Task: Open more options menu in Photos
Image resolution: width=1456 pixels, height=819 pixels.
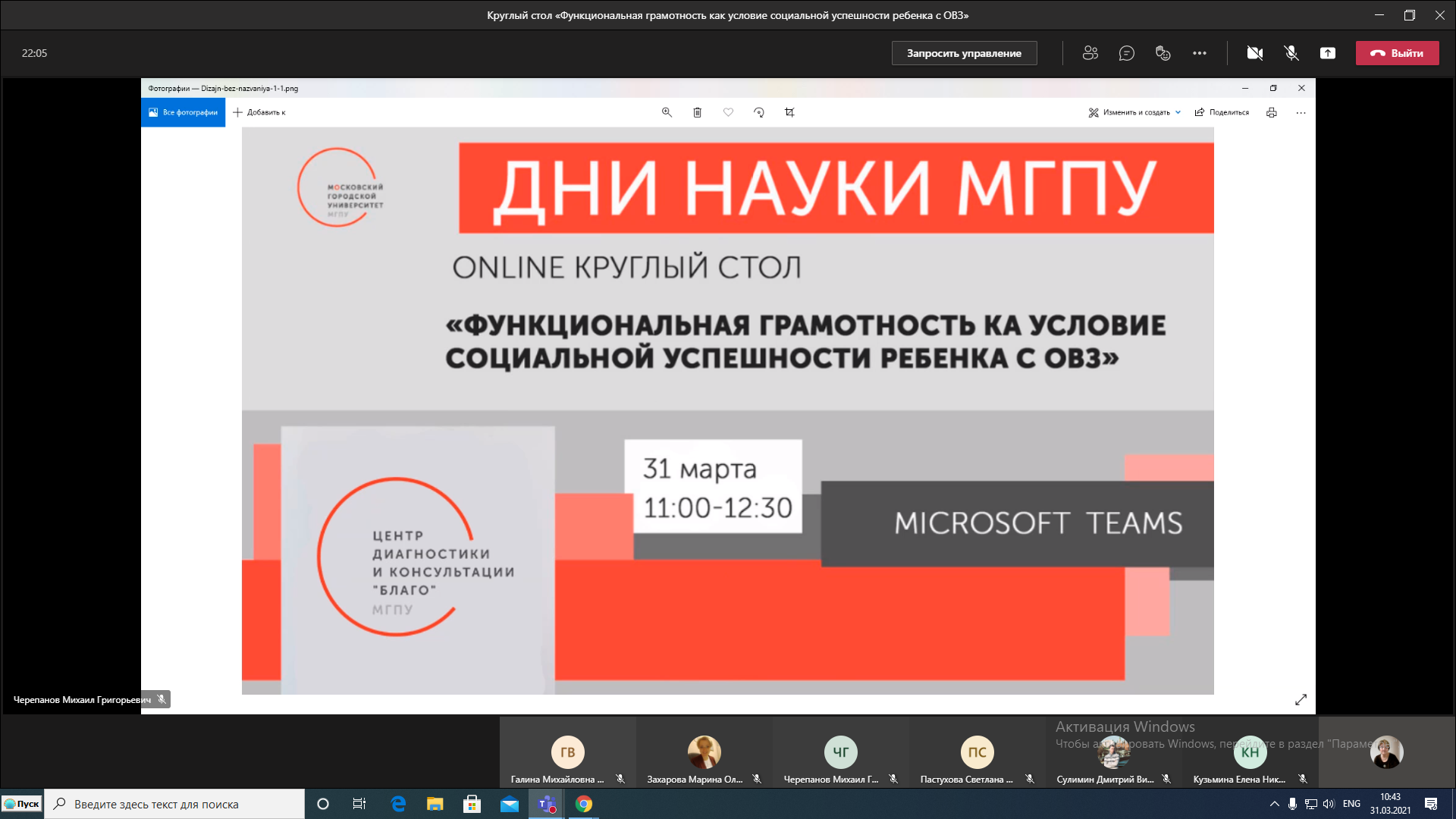Action: 1301,112
